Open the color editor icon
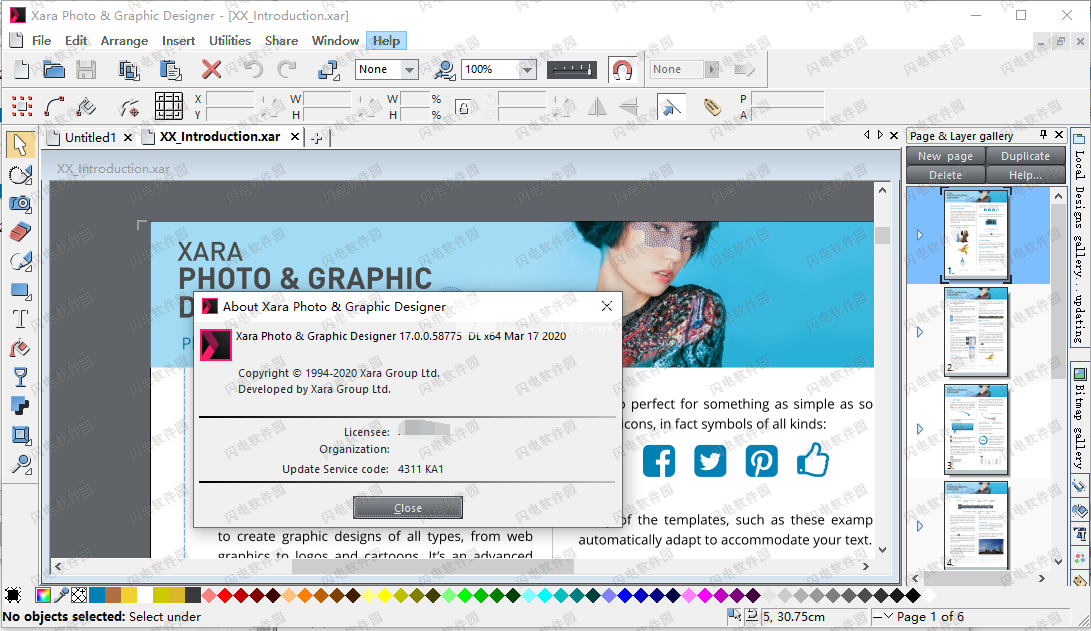Image resolution: width=1091 pixels, height=631 pixels. coord(43,595)
